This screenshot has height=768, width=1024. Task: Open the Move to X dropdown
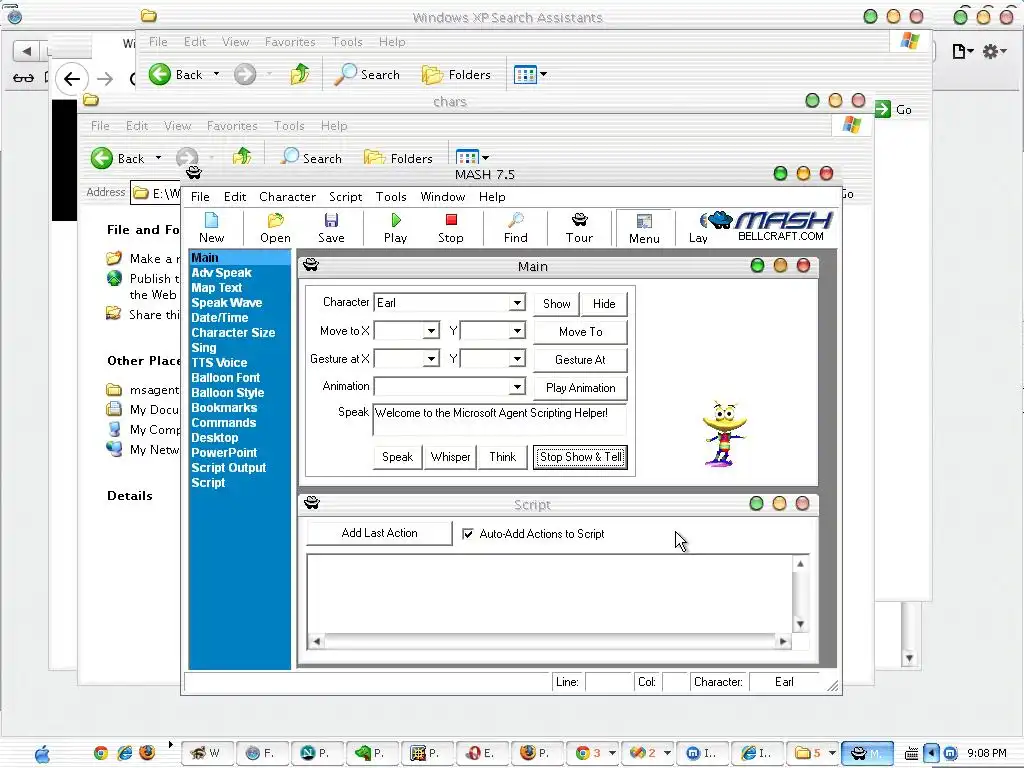431,331
